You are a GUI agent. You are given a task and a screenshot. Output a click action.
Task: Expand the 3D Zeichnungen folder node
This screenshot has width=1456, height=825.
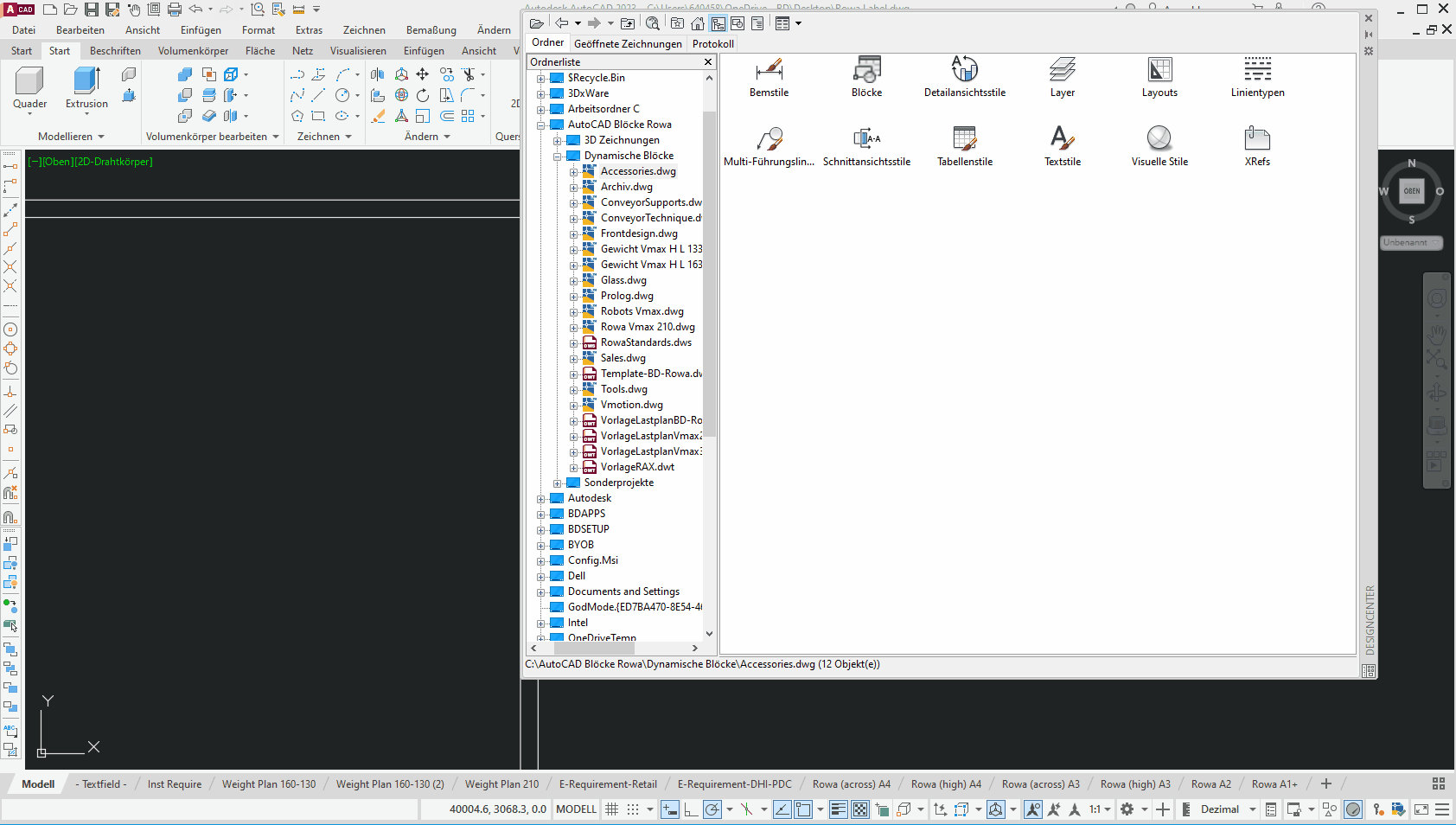558,141
